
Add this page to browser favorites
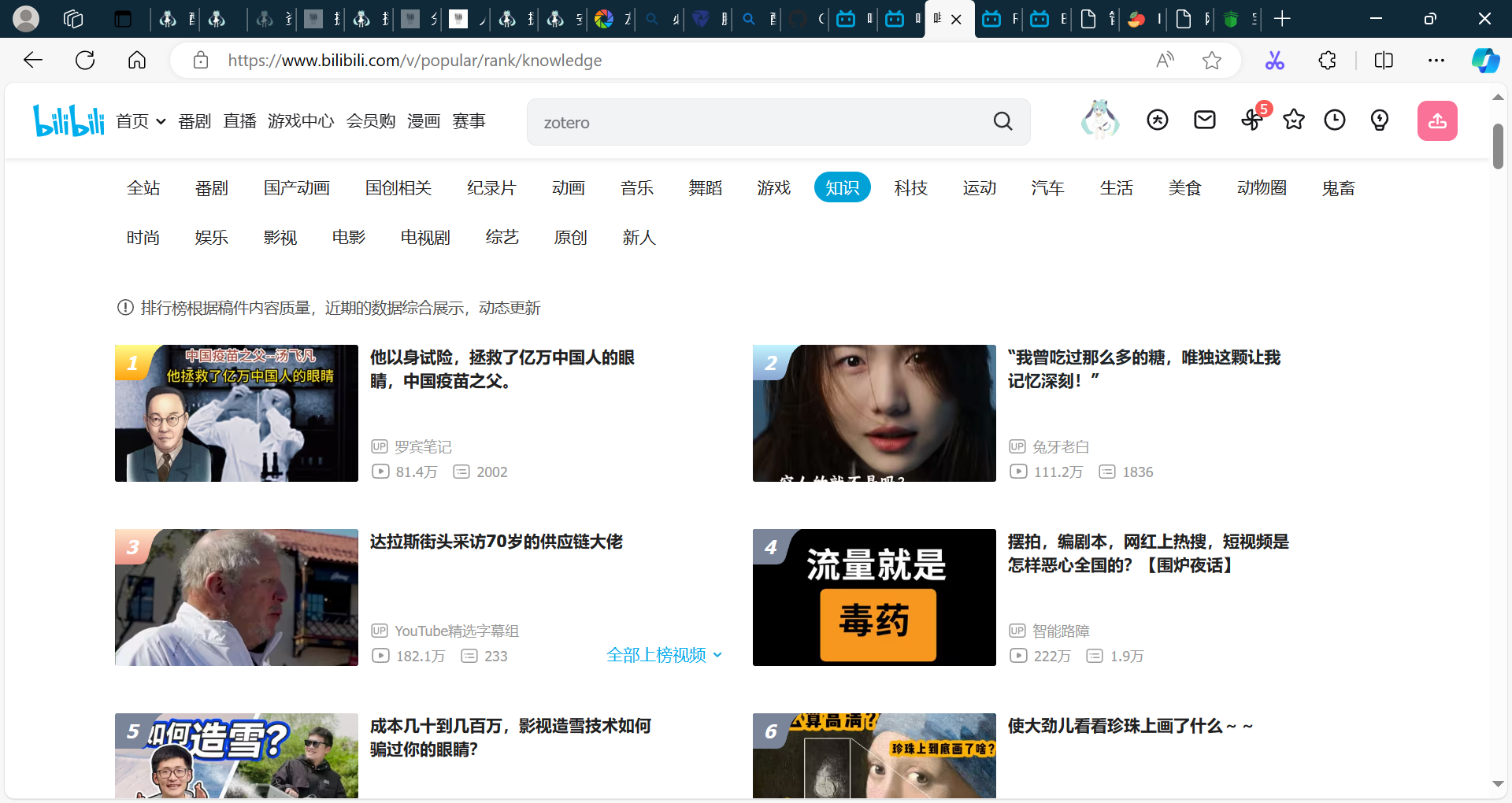tap(1212, 60)
